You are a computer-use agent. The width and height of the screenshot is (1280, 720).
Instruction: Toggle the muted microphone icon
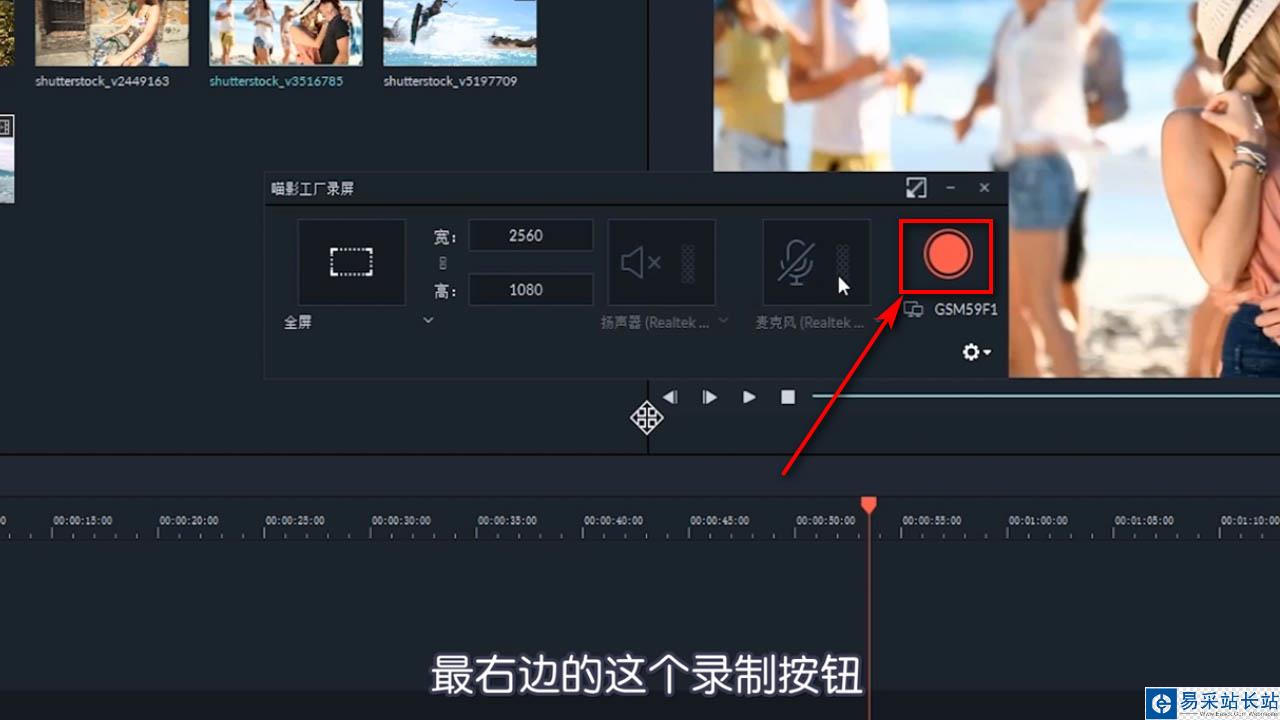796,263
